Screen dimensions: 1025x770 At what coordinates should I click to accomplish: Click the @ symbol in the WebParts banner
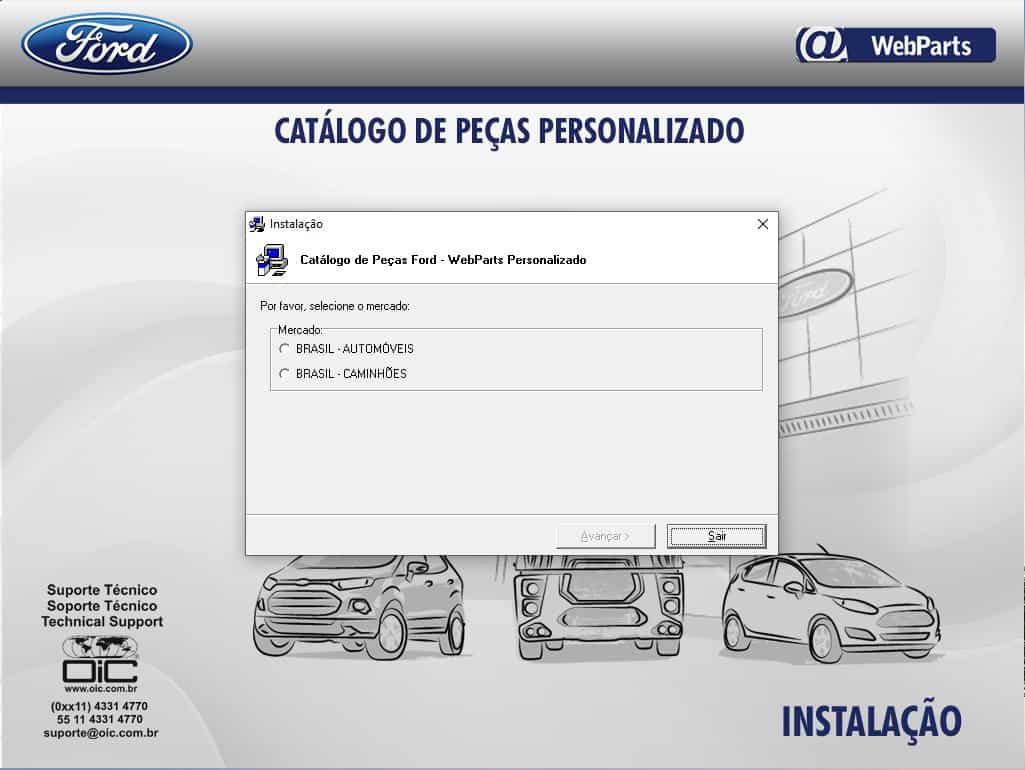coord(820,44)
